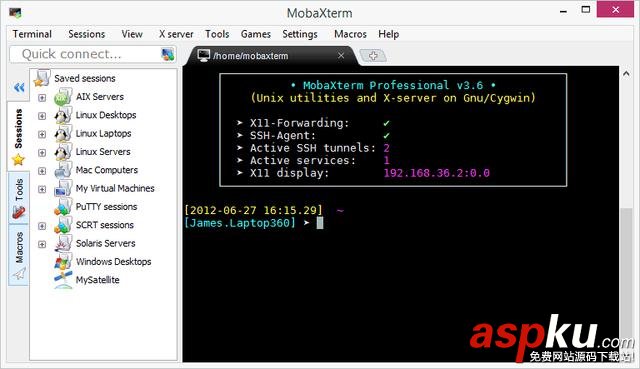This screenshot has width=640, height=369.
Task: Select the Linux Laptops label
Action: [x=103, y=133]
